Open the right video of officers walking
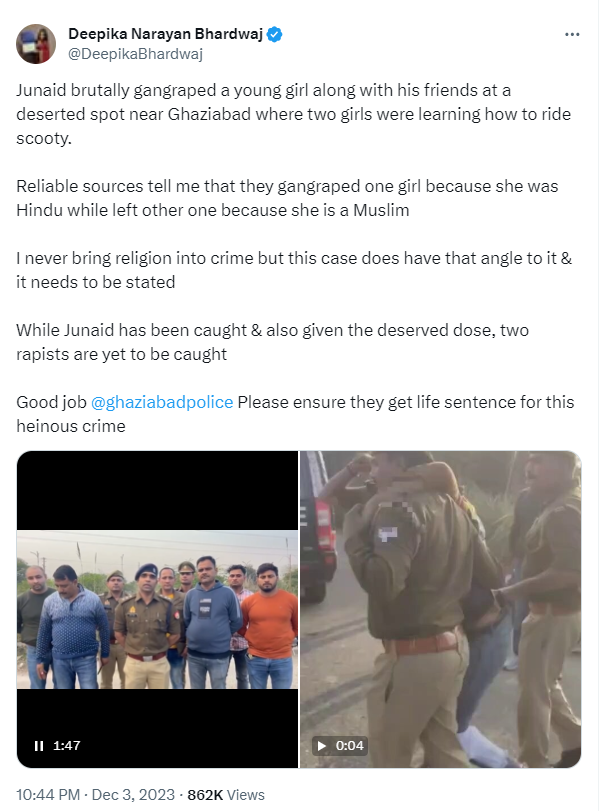The width and height of the screenshot is (609, 811). [x=440, y=609]
